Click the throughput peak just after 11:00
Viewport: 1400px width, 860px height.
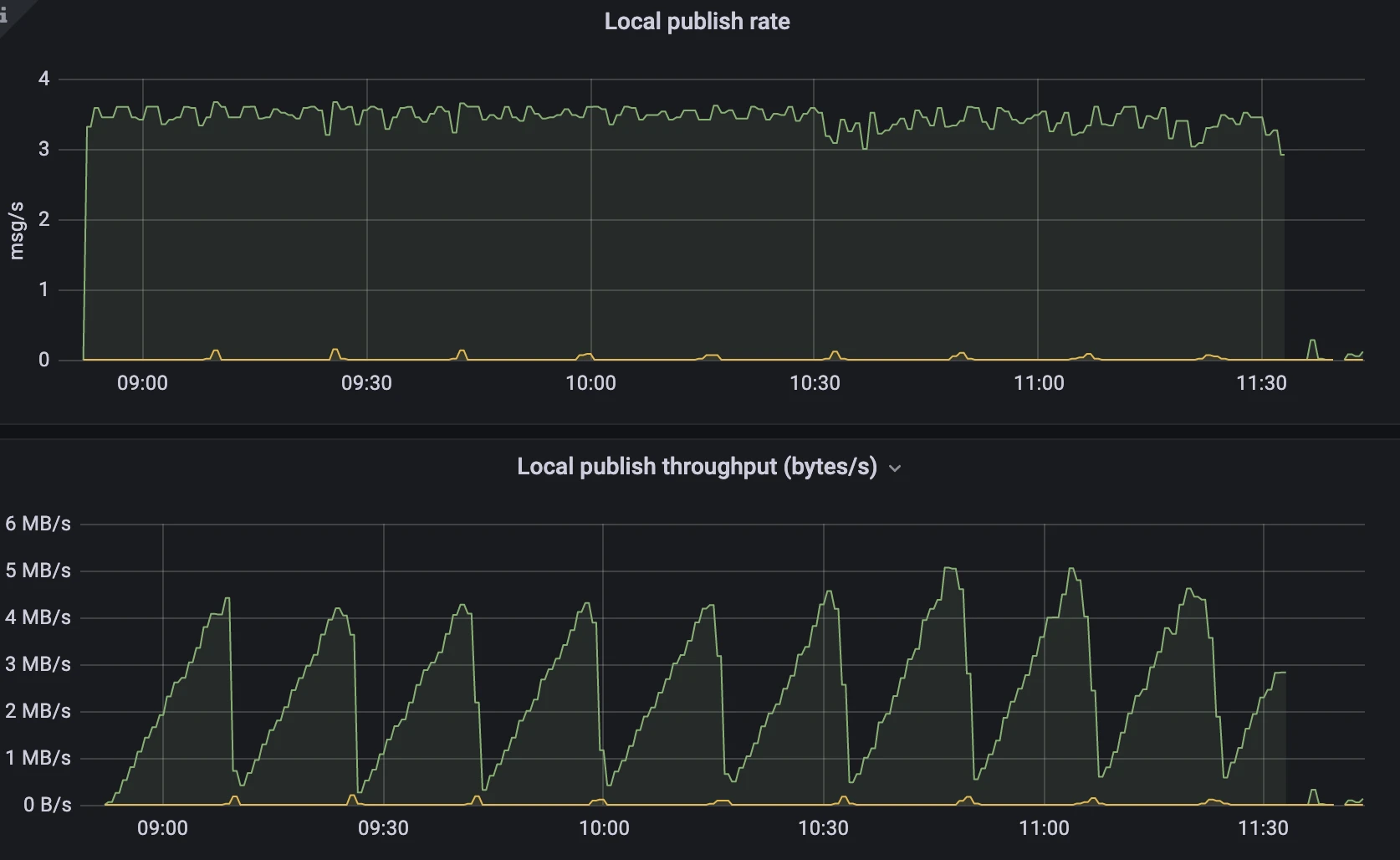[1072, 570]
